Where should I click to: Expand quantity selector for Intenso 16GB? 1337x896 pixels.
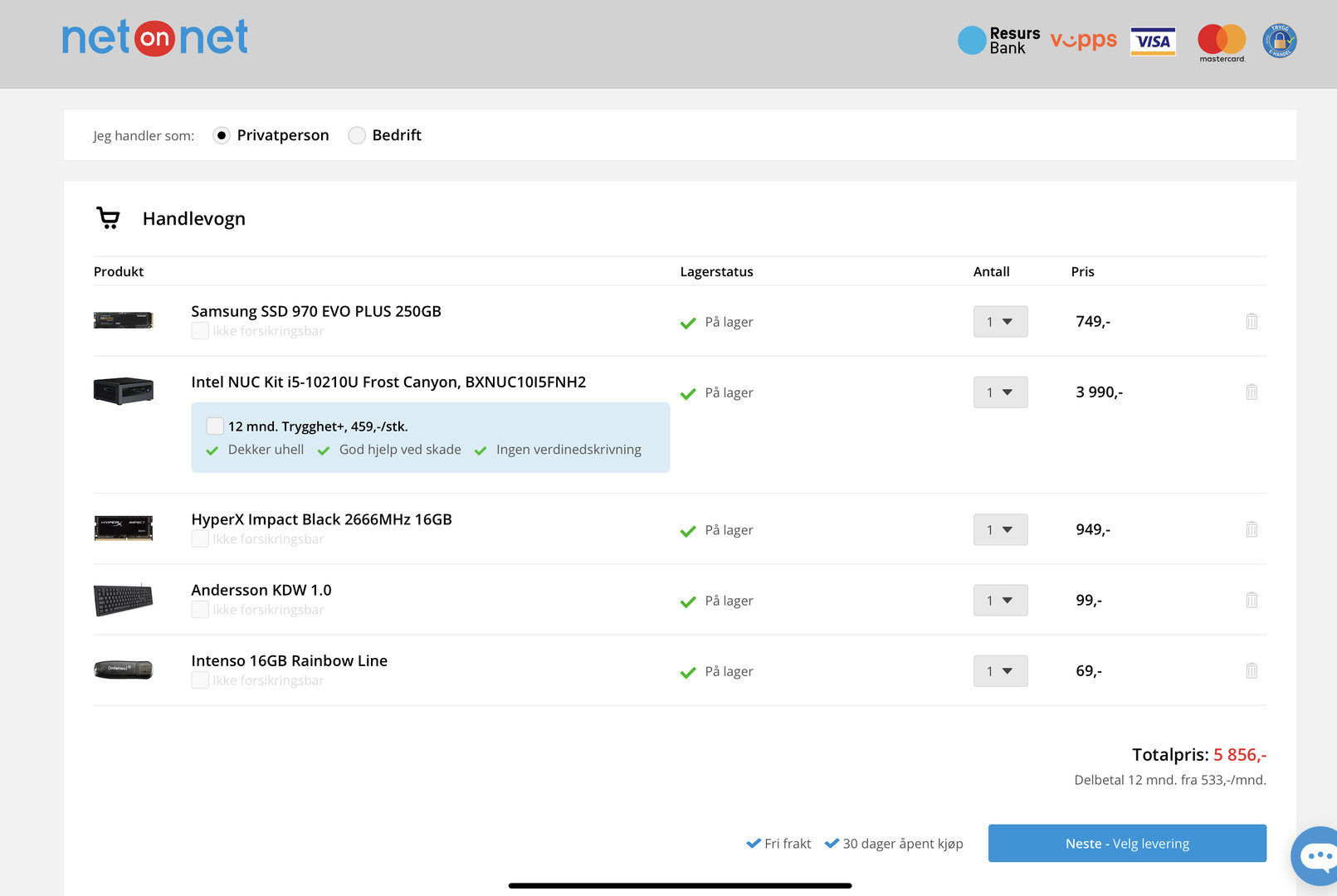[x=1000, y=671]
